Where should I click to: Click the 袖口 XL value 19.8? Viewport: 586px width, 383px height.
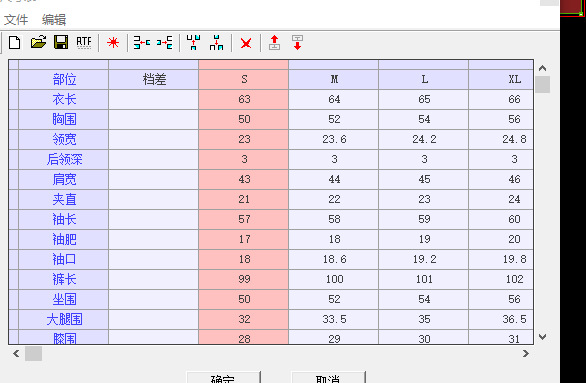[501, 259]
